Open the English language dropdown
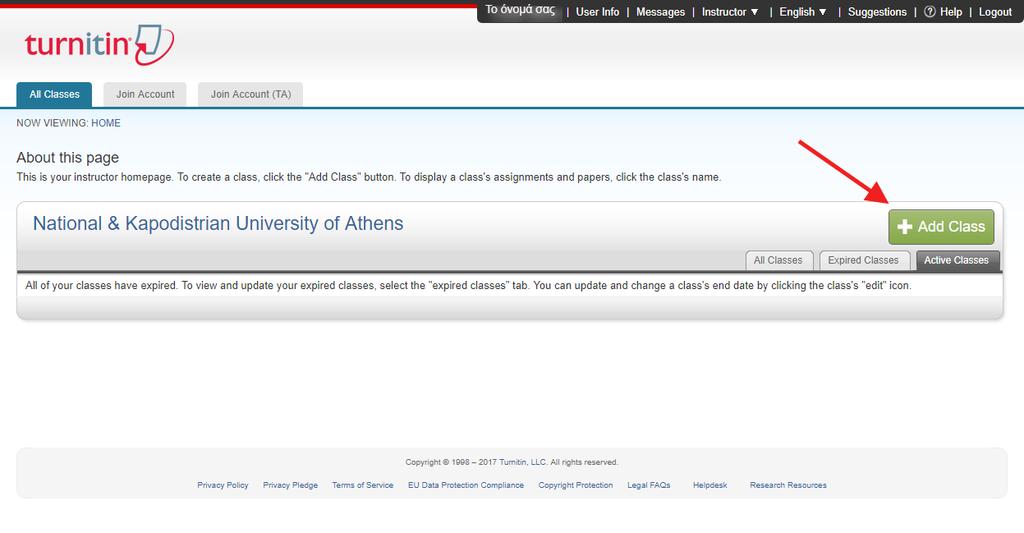1024x533 pixels. pos(803,12)
